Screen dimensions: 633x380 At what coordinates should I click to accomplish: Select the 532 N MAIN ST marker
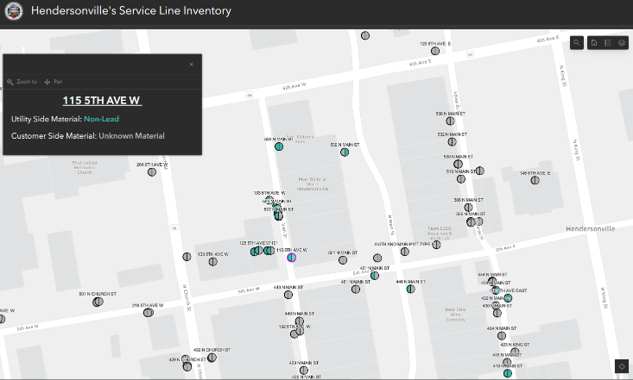coord(452,142)
